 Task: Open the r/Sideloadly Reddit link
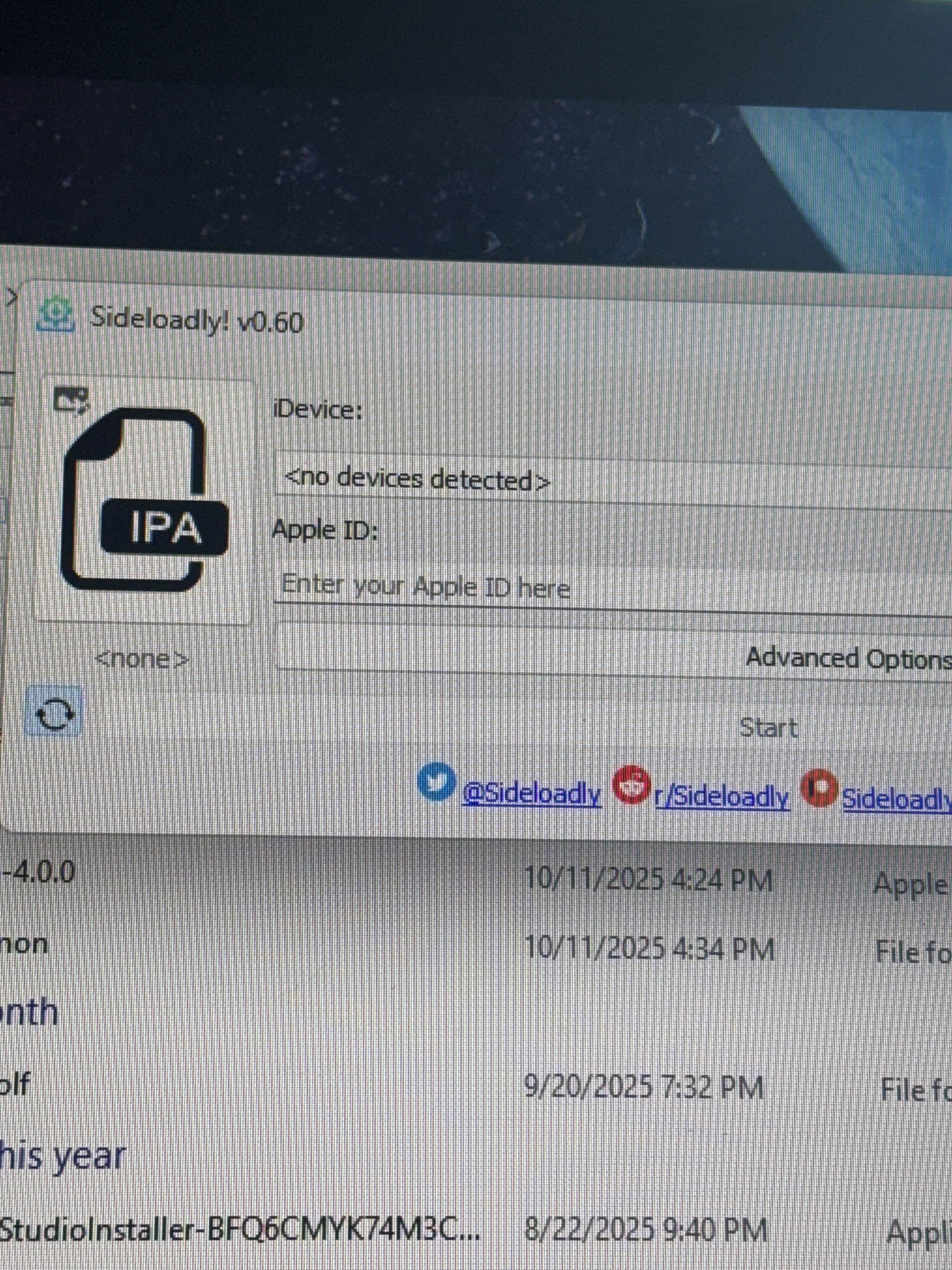(x=722, y=798)
